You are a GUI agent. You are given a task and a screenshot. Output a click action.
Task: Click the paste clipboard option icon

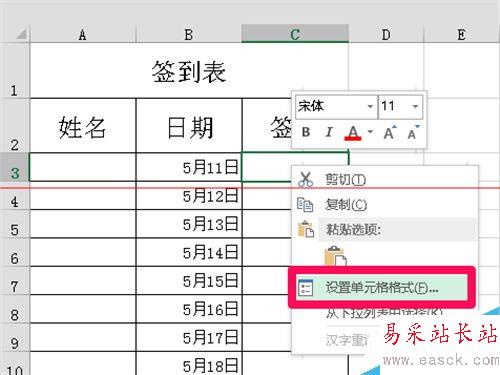335,256
